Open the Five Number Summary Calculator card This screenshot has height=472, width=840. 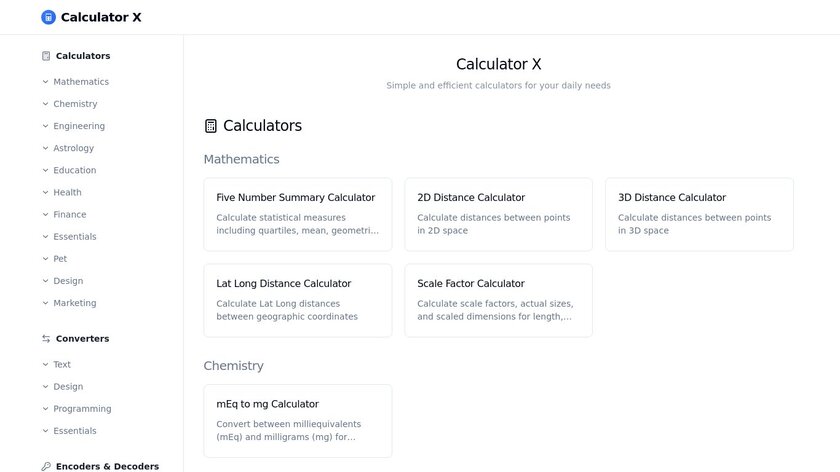point(298,214)
